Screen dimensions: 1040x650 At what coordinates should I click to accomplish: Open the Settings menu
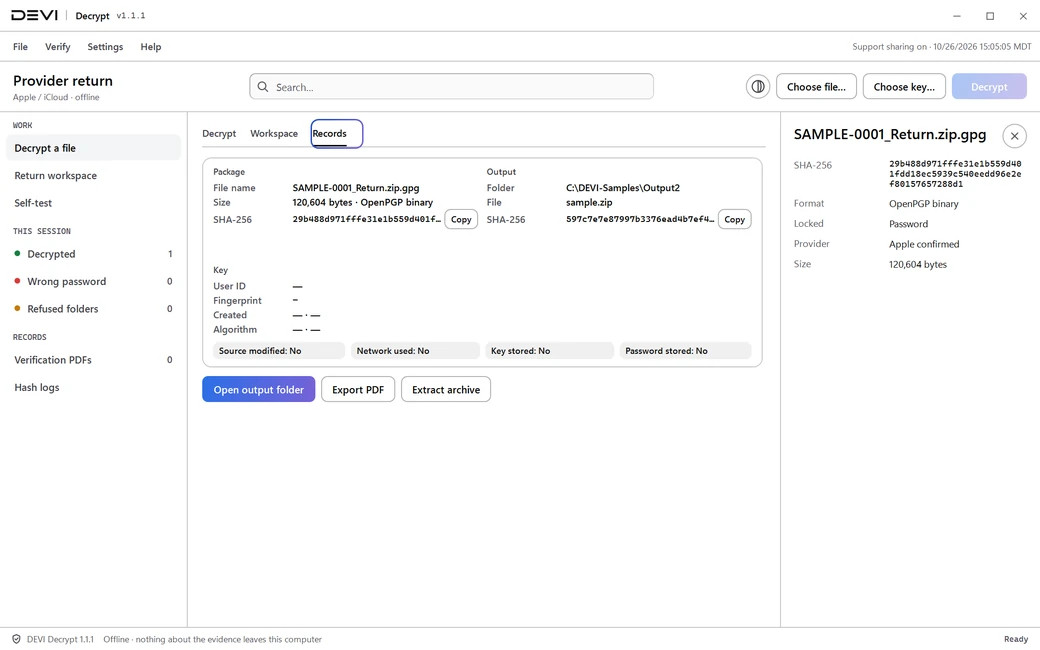tap(105, 47)
